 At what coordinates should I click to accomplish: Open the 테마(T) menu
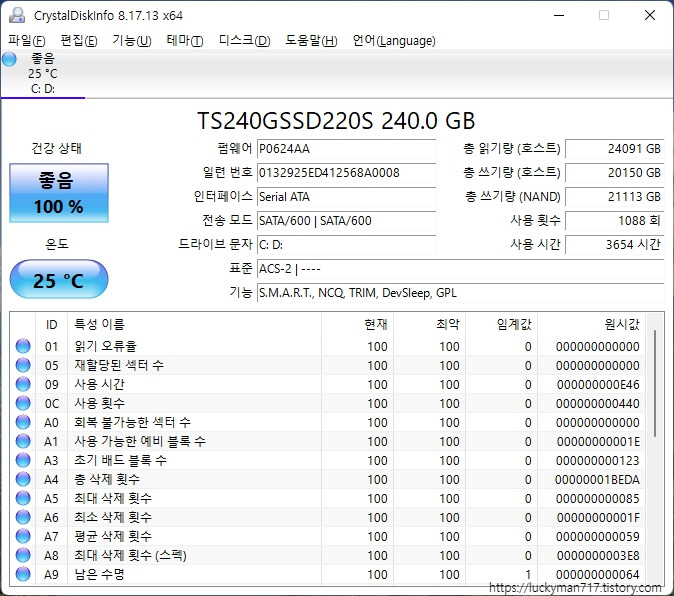(x=185, y=41)
